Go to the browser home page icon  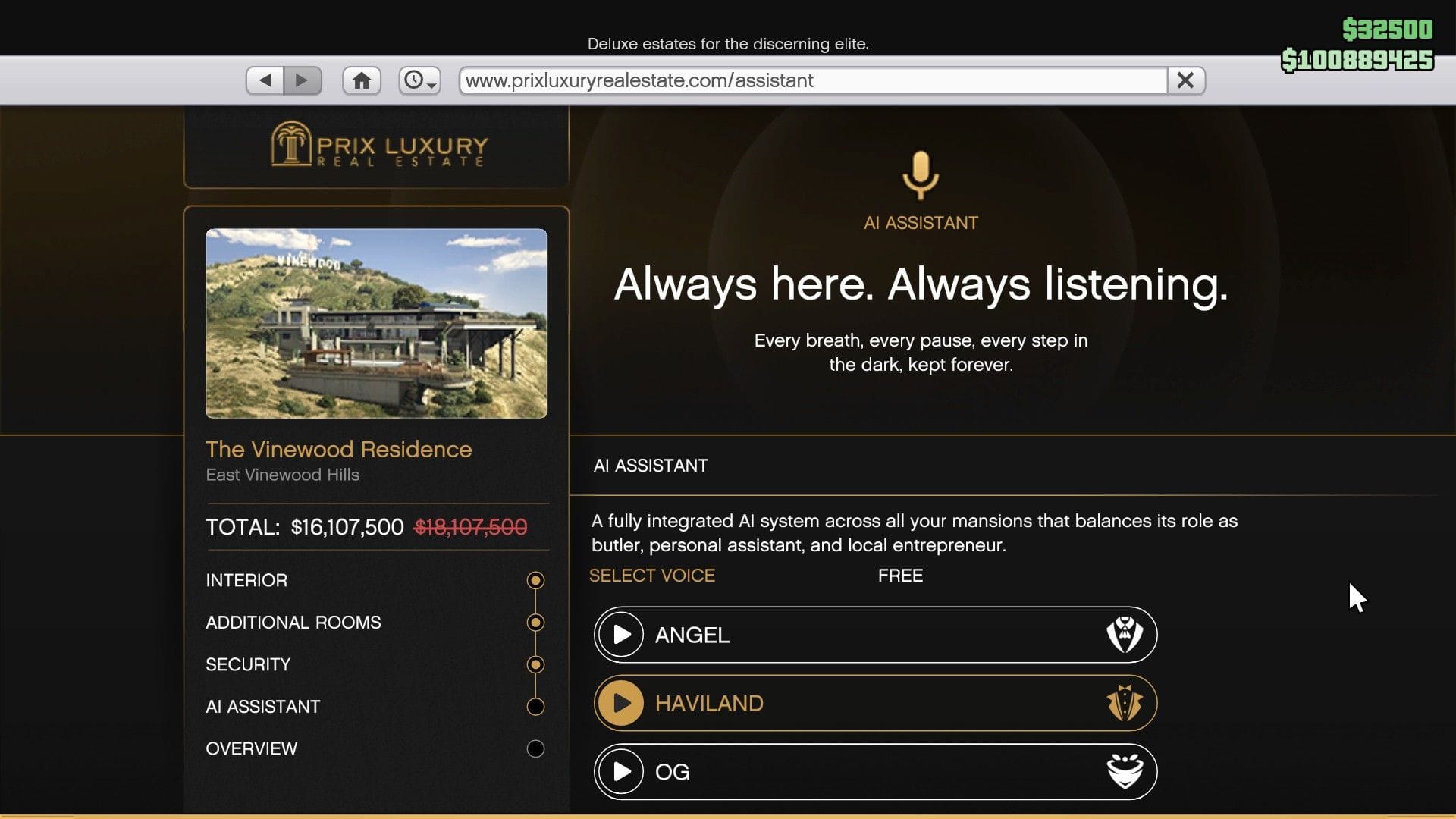[362, 80]
